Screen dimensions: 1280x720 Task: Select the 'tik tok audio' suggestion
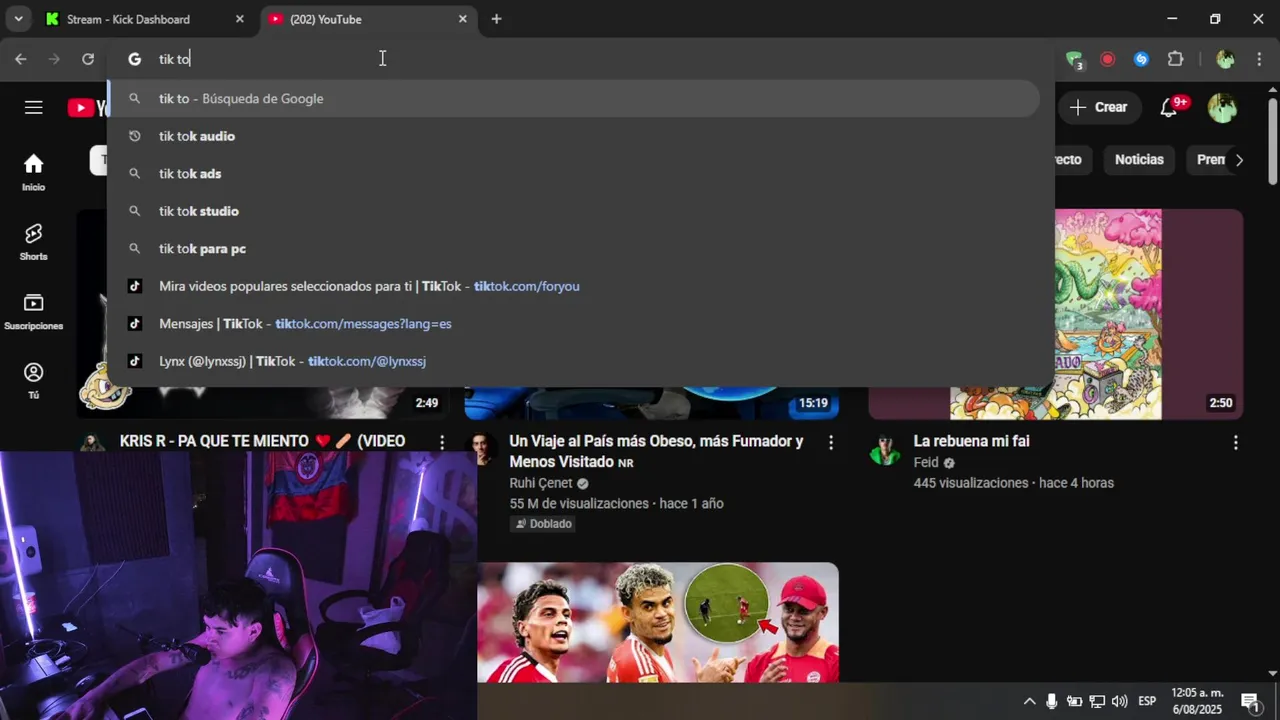point(574,136)
